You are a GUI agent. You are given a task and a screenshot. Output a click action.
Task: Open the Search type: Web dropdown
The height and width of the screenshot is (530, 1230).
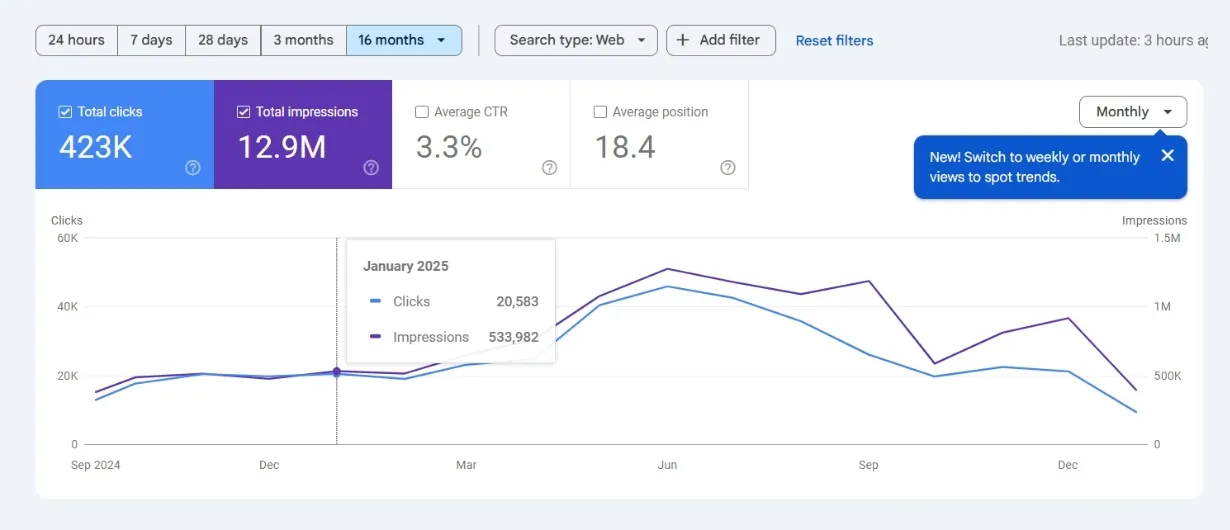pyautogui.click(x=576, y=40)
